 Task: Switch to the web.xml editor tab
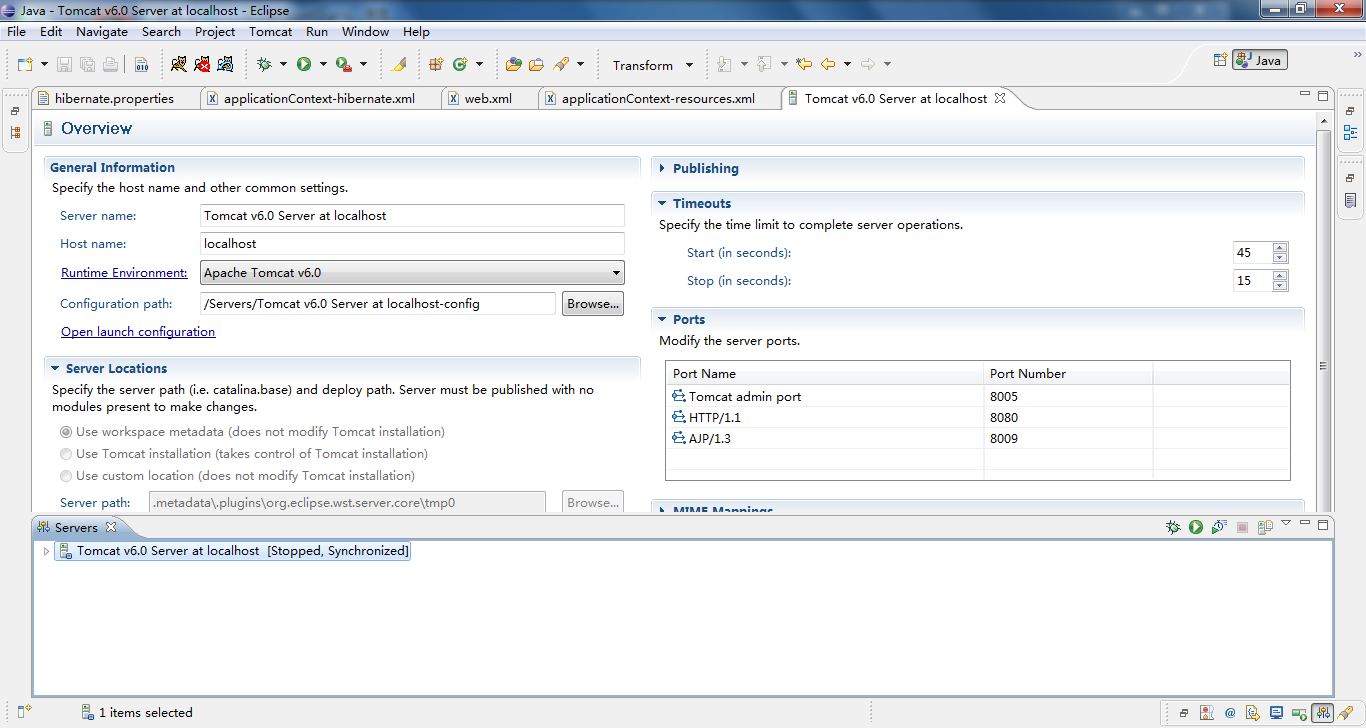487,99
